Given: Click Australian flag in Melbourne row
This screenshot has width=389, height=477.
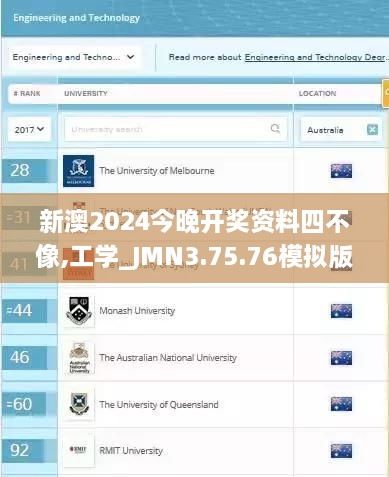Looking at the screenshot, I should (x=341, y=171).
